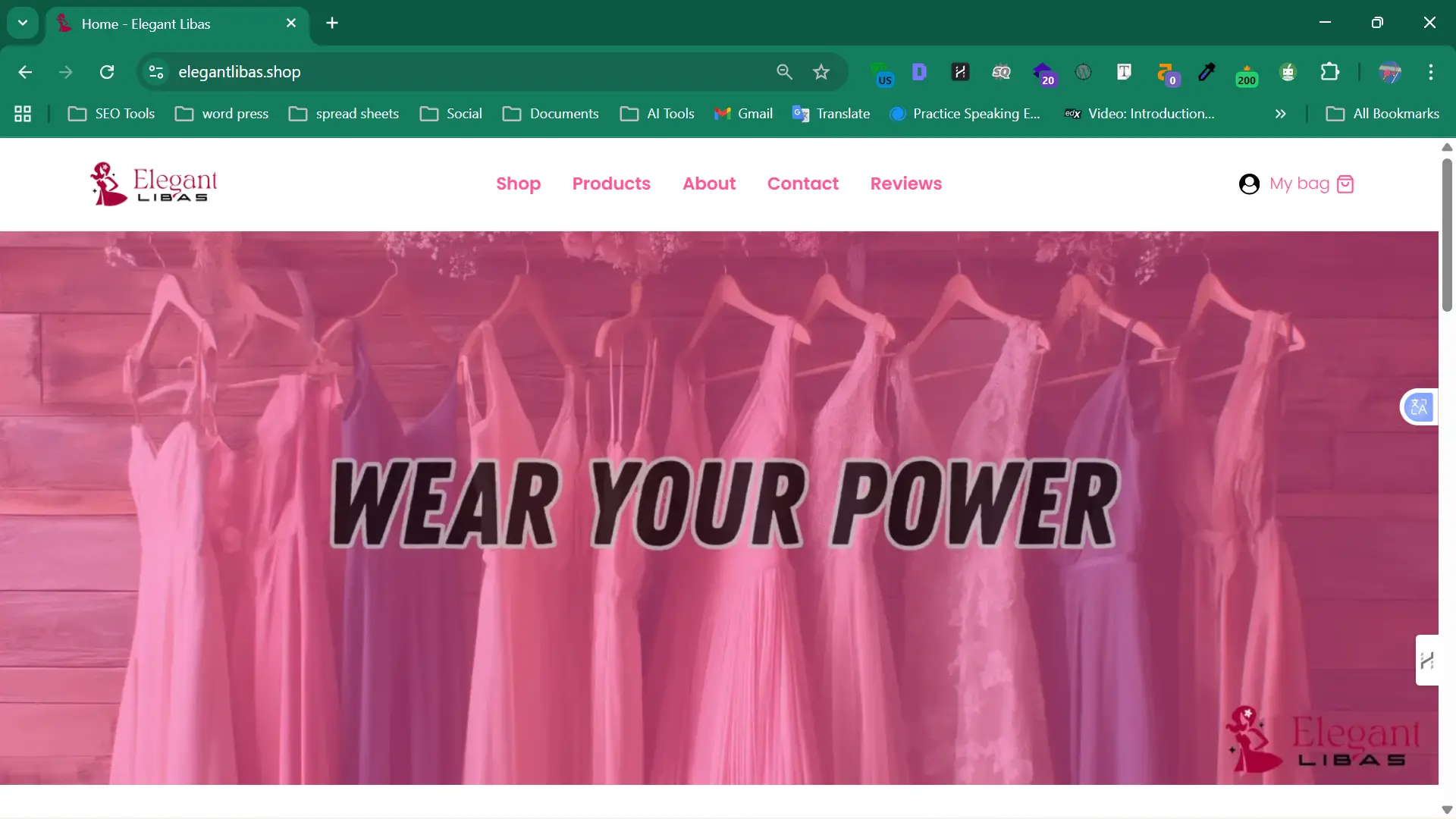Click the page vertical scrollbar thumb
This screenshot has width=1456, height=819.
(x=1447, y=235)
